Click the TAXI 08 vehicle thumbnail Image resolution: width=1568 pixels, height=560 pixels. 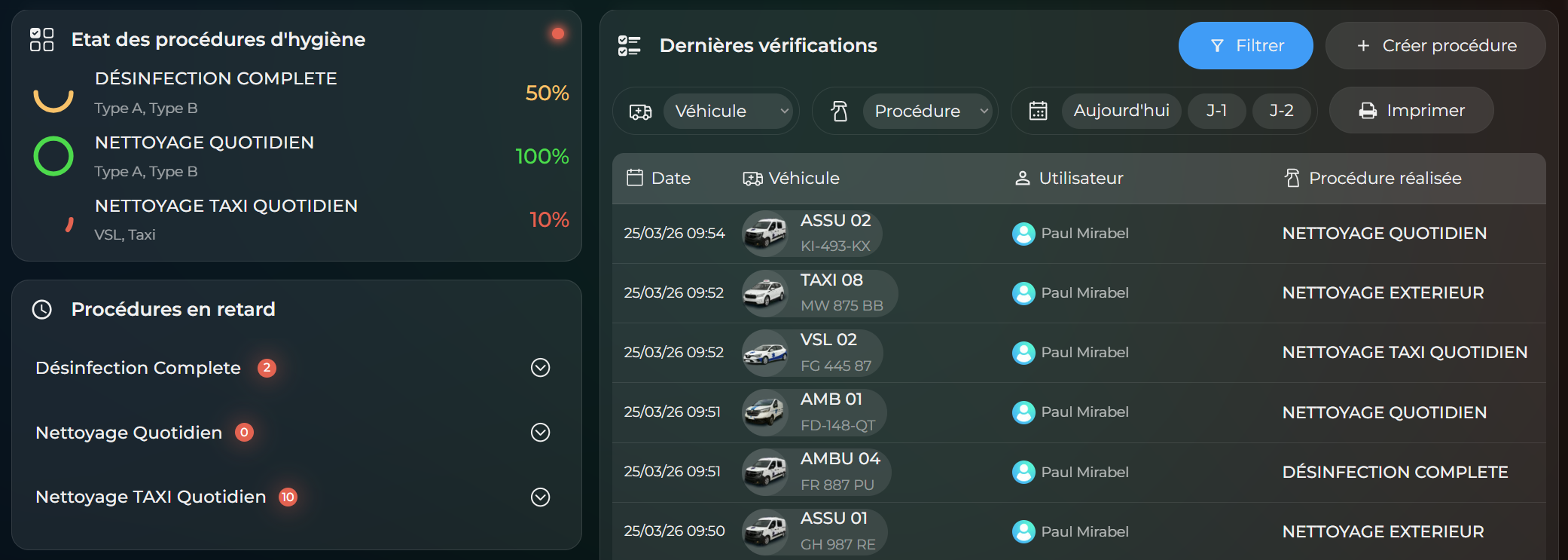click(x=765, y=293)
